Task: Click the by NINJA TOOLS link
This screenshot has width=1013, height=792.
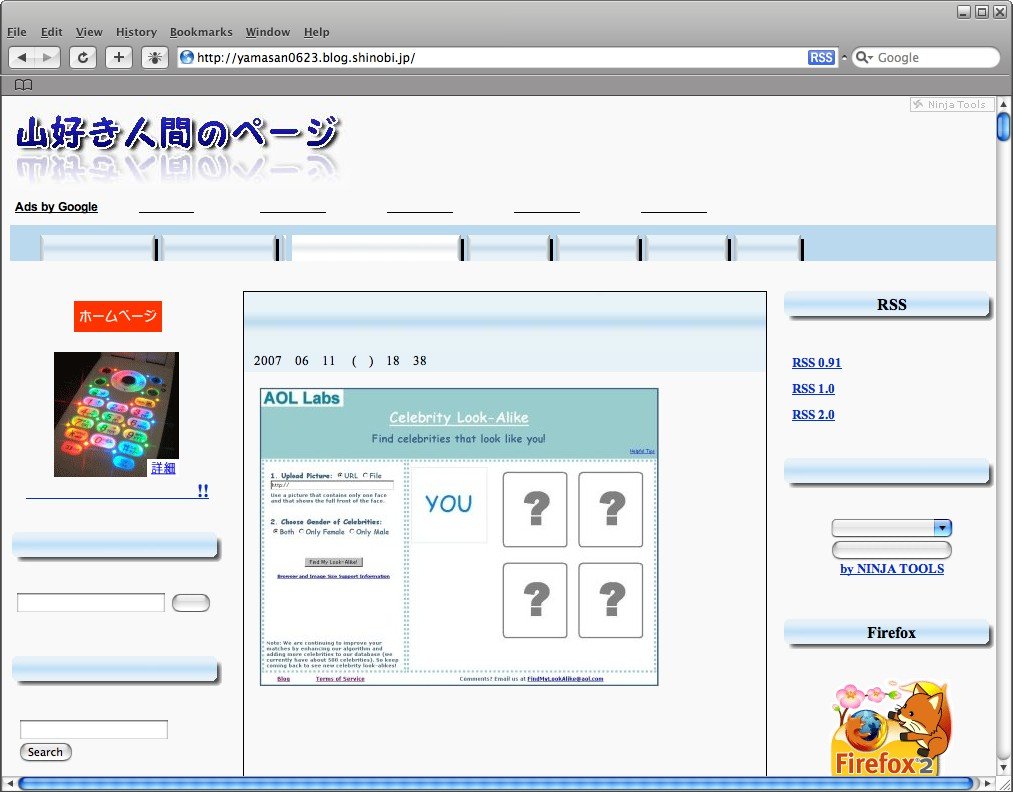Action: (x=892, y=568)
